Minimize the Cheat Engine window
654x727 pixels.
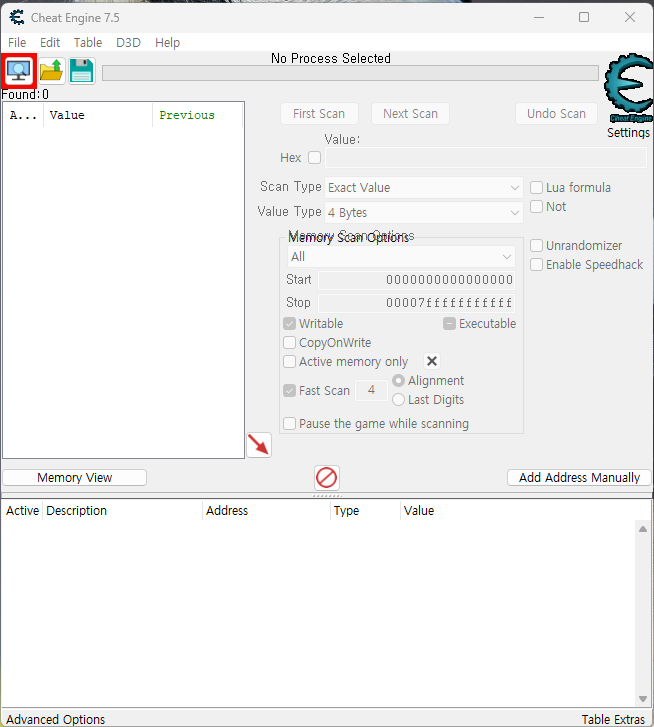point(539,18)
